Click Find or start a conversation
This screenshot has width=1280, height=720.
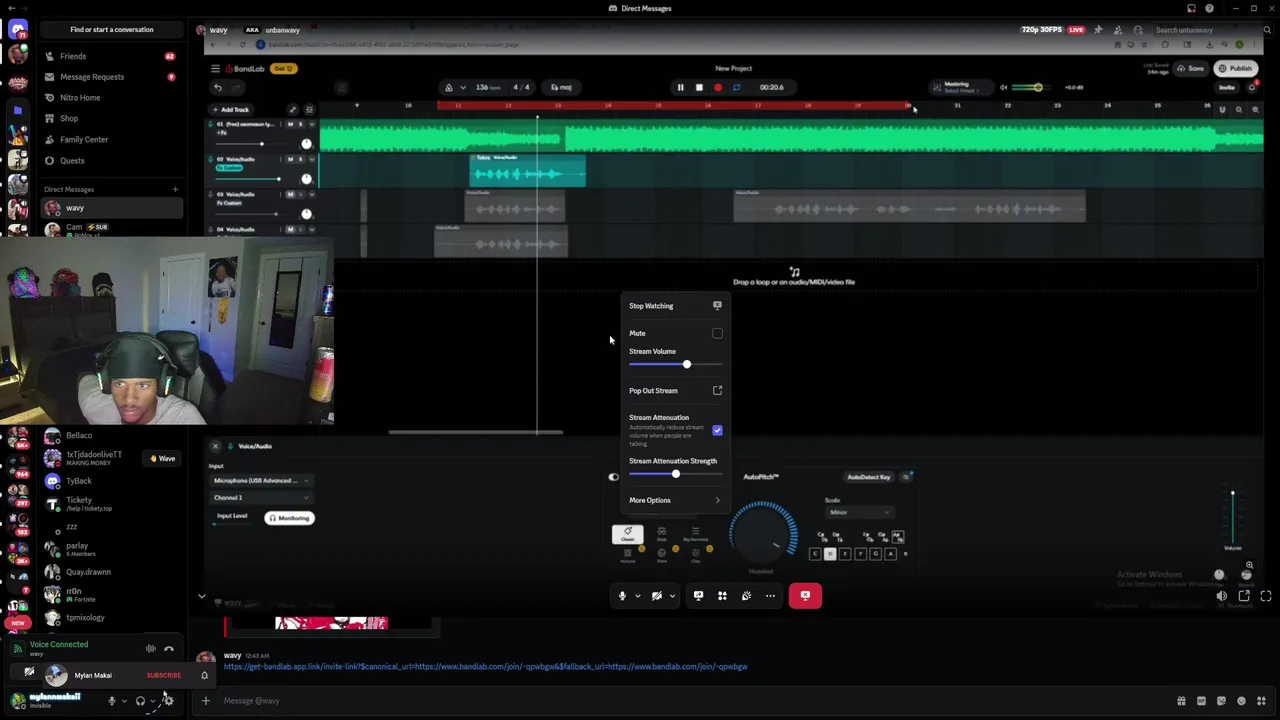(x=112, y=29)
